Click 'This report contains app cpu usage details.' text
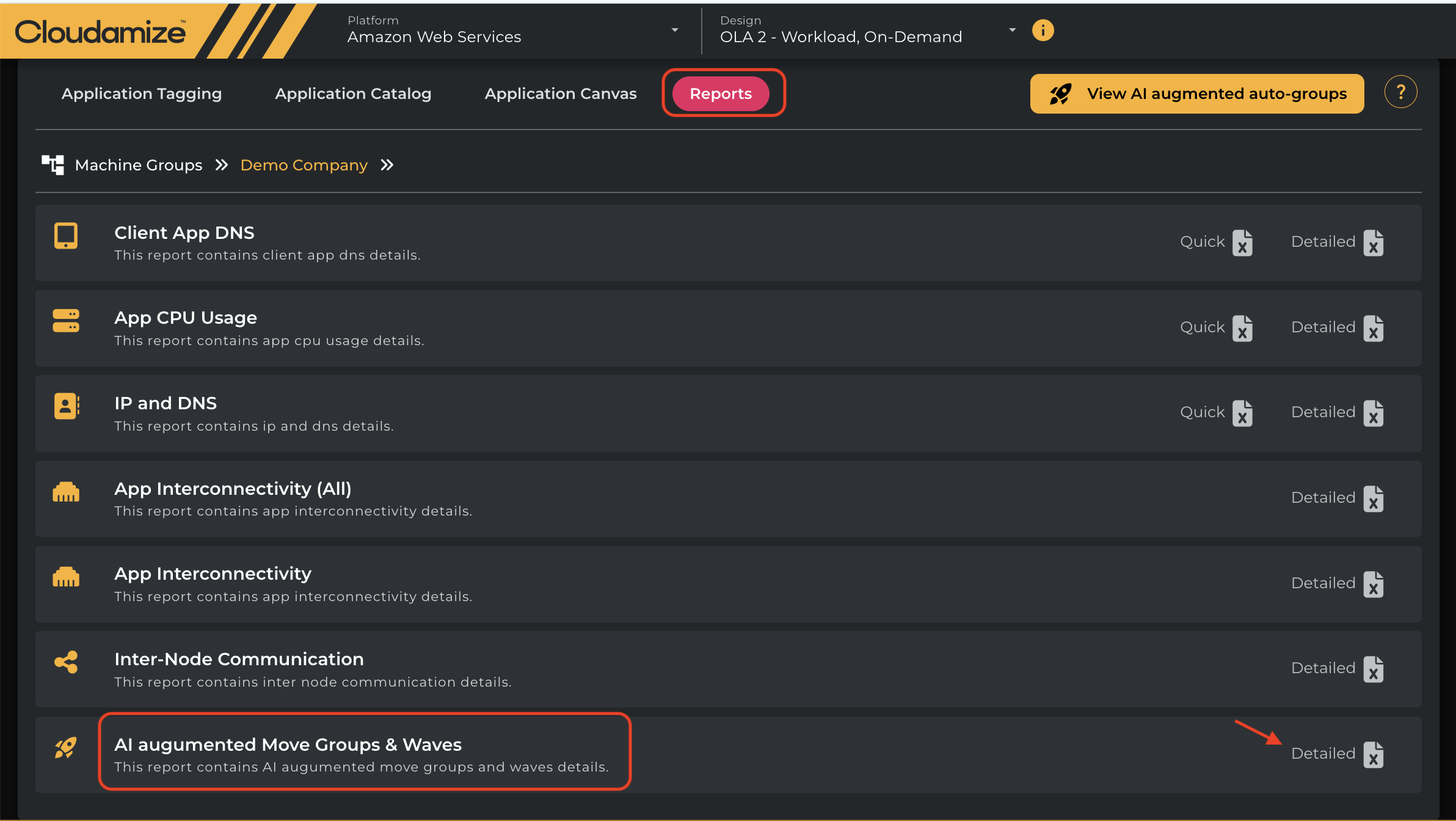The height and width of the screenshot is (821, 1456). 269,341
